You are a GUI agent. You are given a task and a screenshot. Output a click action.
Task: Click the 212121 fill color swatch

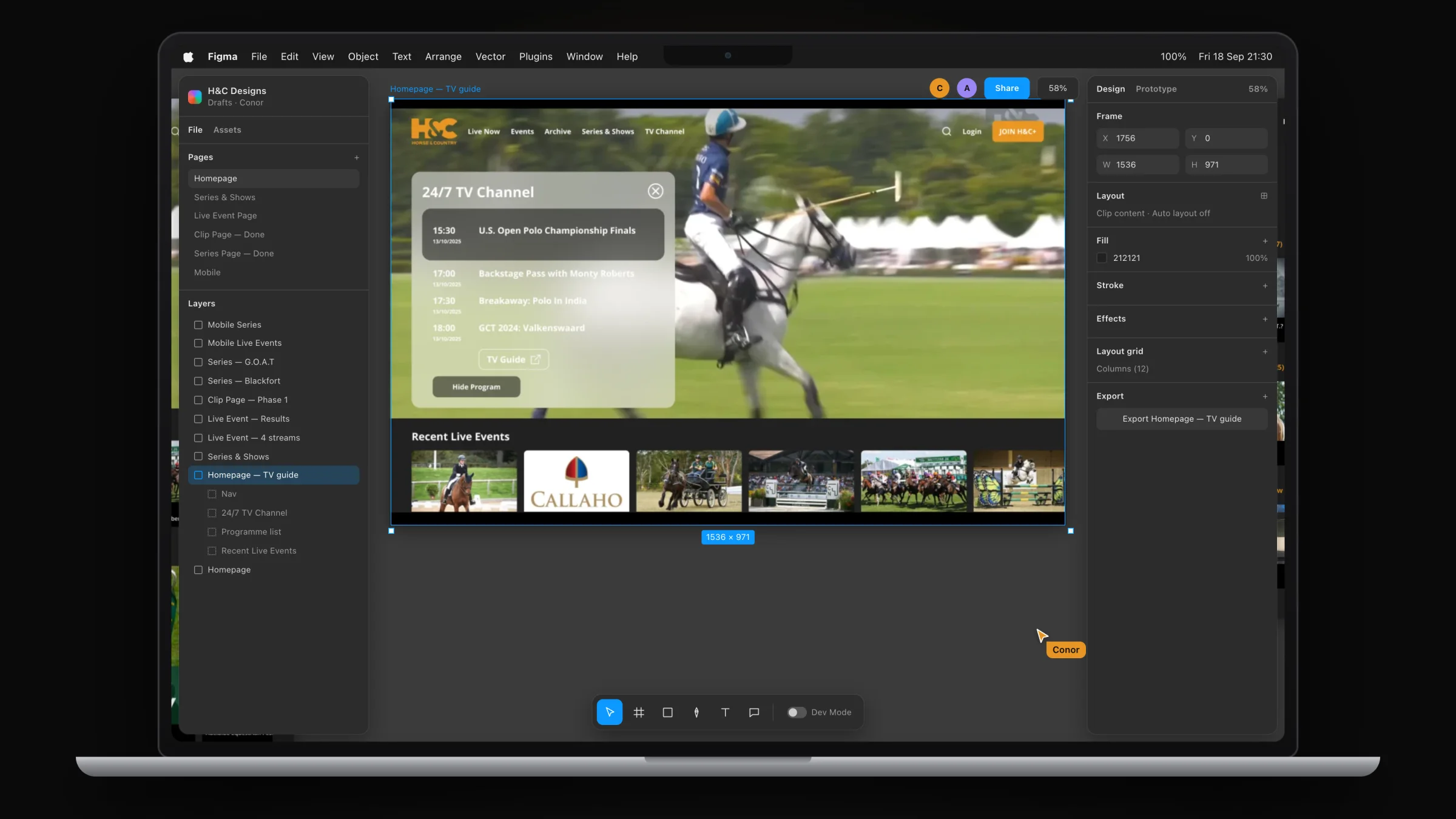click(x=1102, y=258)
